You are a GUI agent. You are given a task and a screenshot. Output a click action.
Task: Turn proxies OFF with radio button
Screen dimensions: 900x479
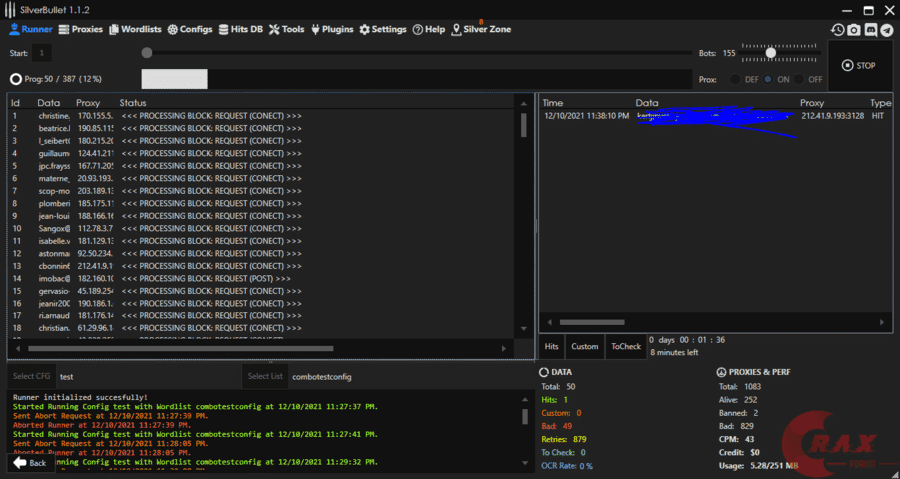[x=799, y=79]
